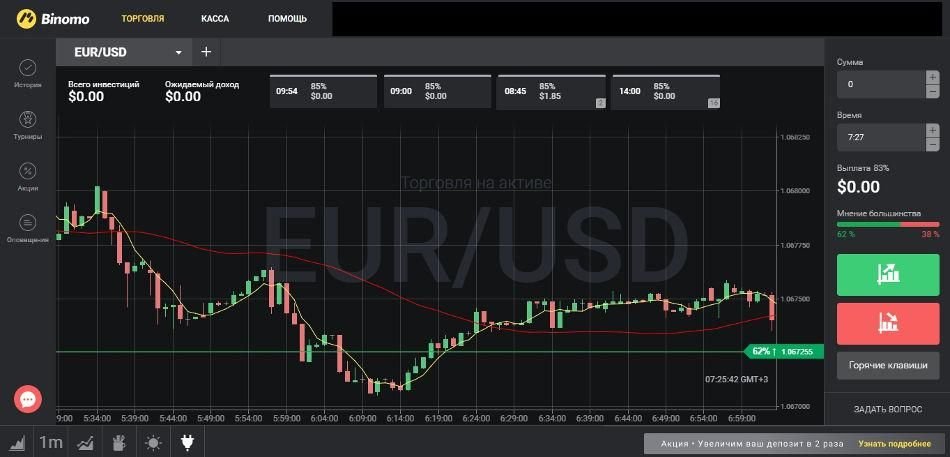Select the 08:45 expiry card with $1.85
This screenshot has width=950, height=457.
point(551,92)
